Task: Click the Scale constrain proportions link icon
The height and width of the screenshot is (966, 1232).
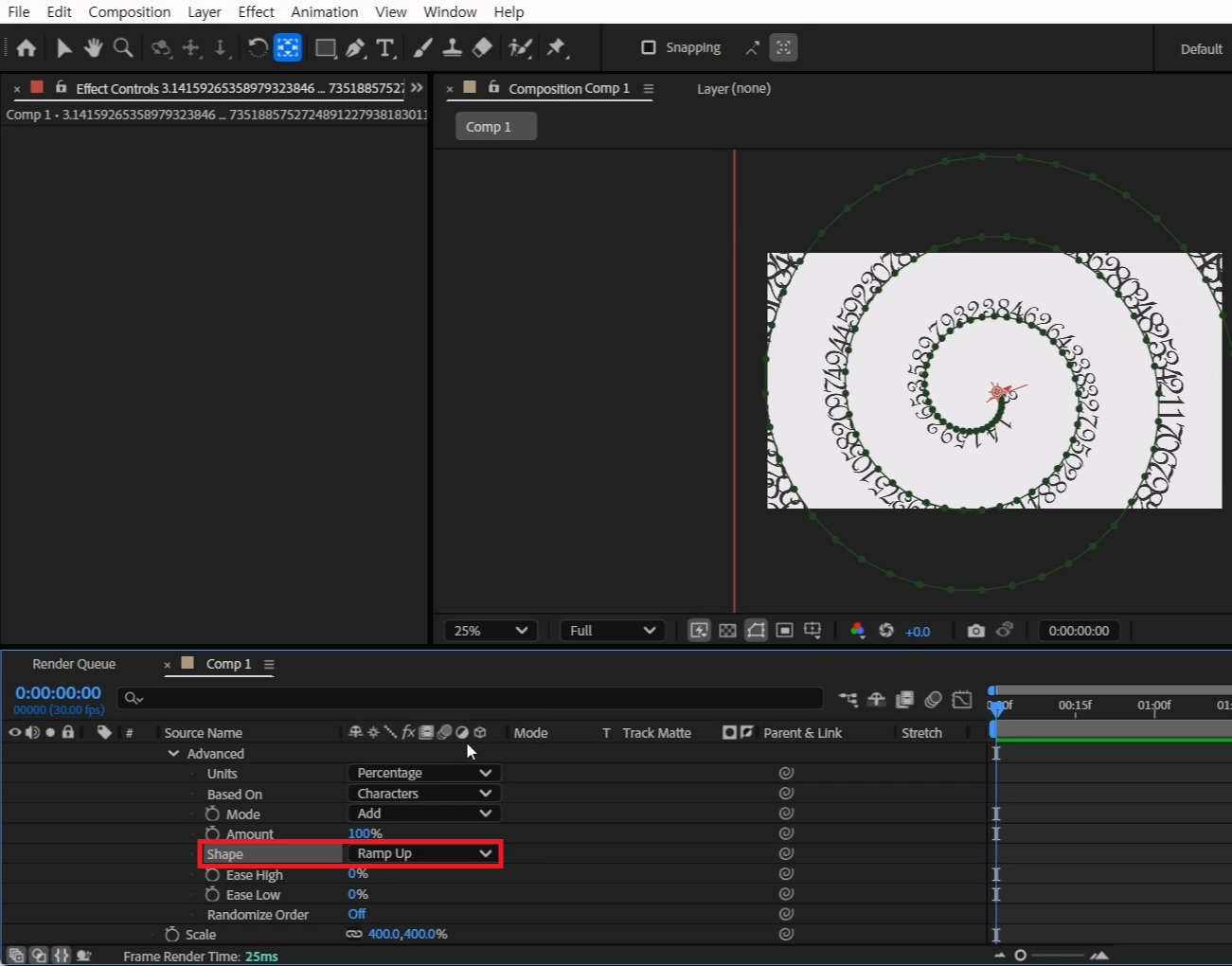Action: (354, 934)
